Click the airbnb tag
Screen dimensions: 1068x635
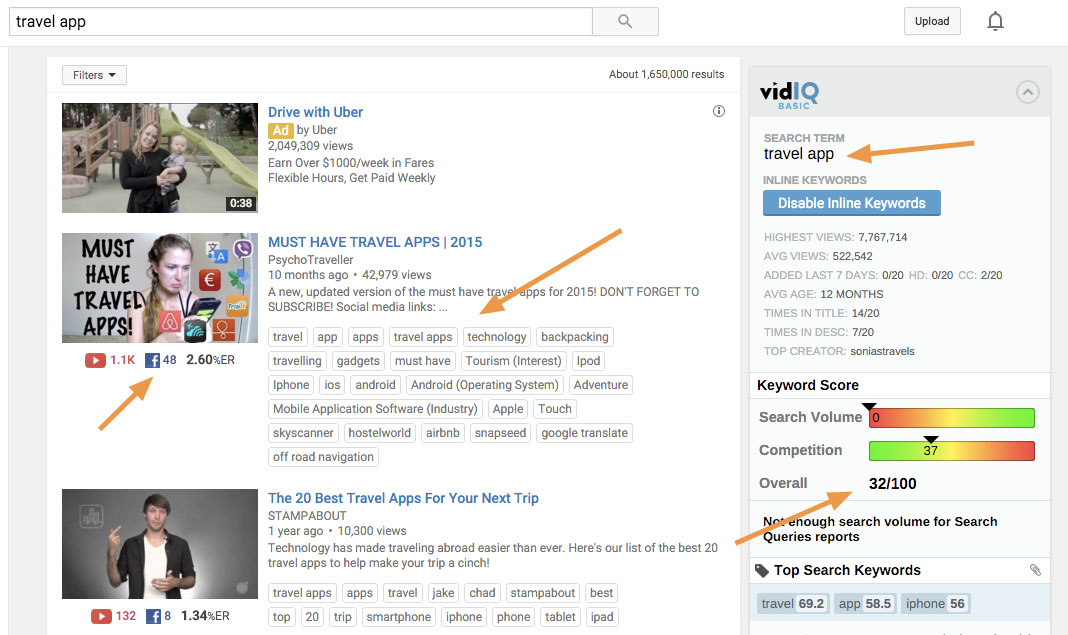coord(443,433)
